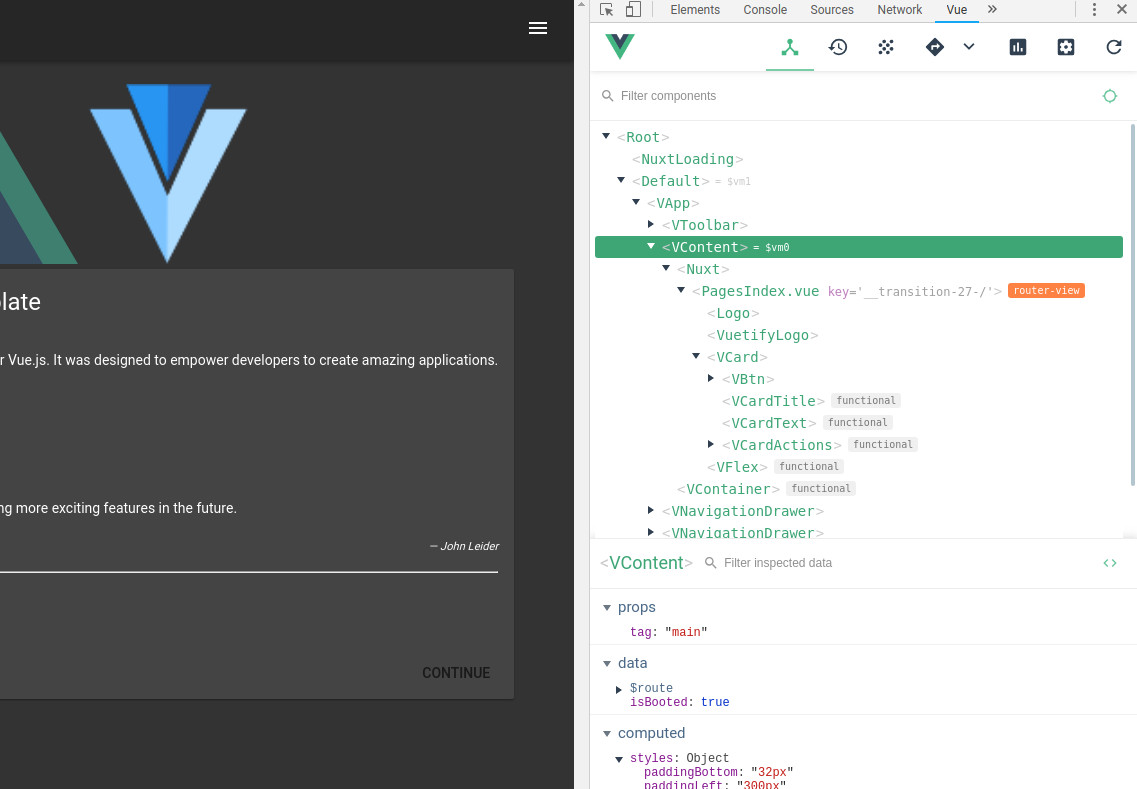Image resolution: width=1137 pixels, height=789 pixels.
Task: Collapse the Nuxt node arrow
Action: click(x=666, y=268)
